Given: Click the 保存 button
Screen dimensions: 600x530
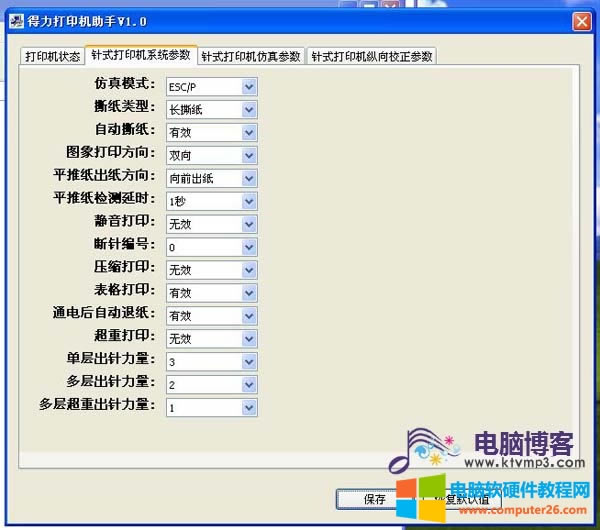Looking at the screenshot, I should pos(374,499).
